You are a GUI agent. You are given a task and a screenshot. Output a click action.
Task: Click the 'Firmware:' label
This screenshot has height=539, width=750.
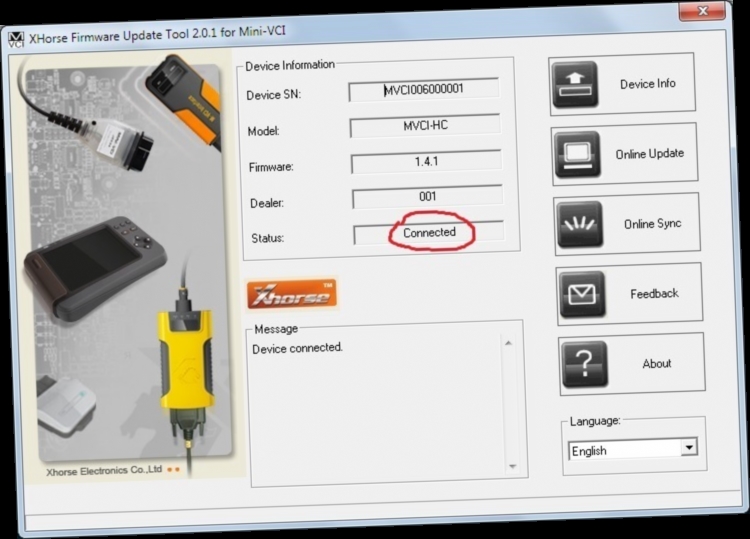click(271, 167)
